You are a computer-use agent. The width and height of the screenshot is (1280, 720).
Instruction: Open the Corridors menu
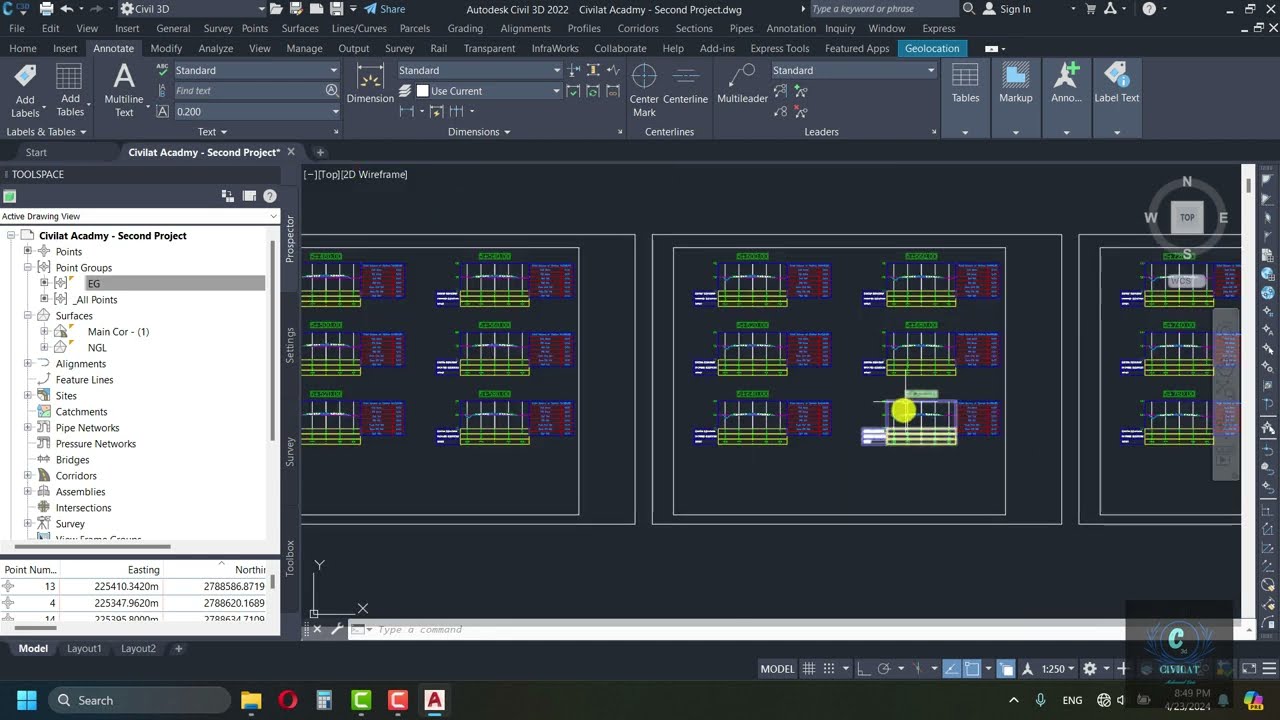pos(638,28)
